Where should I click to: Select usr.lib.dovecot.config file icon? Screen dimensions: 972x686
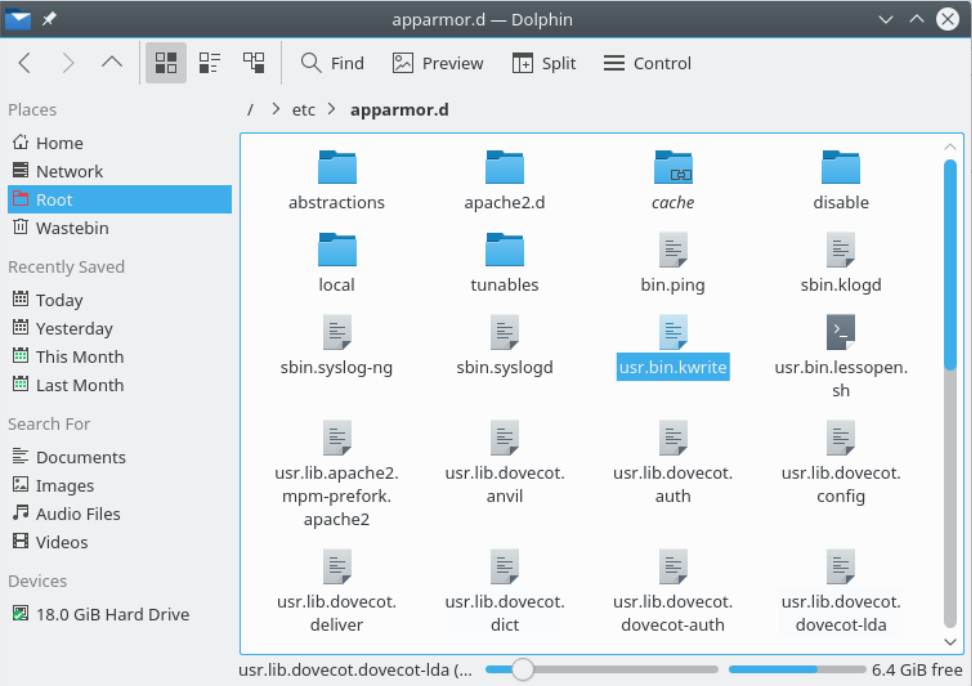pyautogui.click(x=841, y=438)
